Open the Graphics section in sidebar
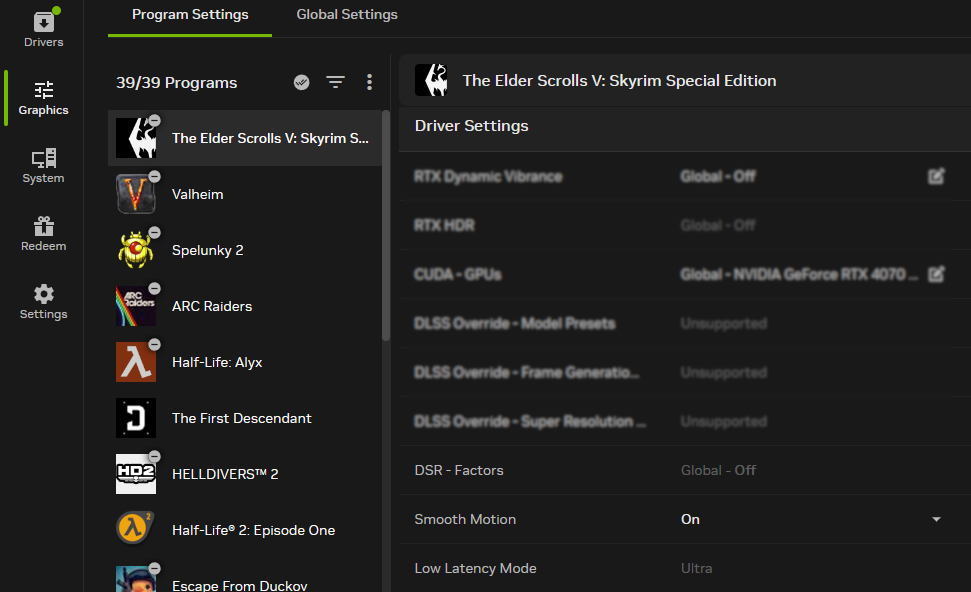Image resolution: width=971 pixels, height=592 pixels. pyautogui.click(x=43, y=98)
